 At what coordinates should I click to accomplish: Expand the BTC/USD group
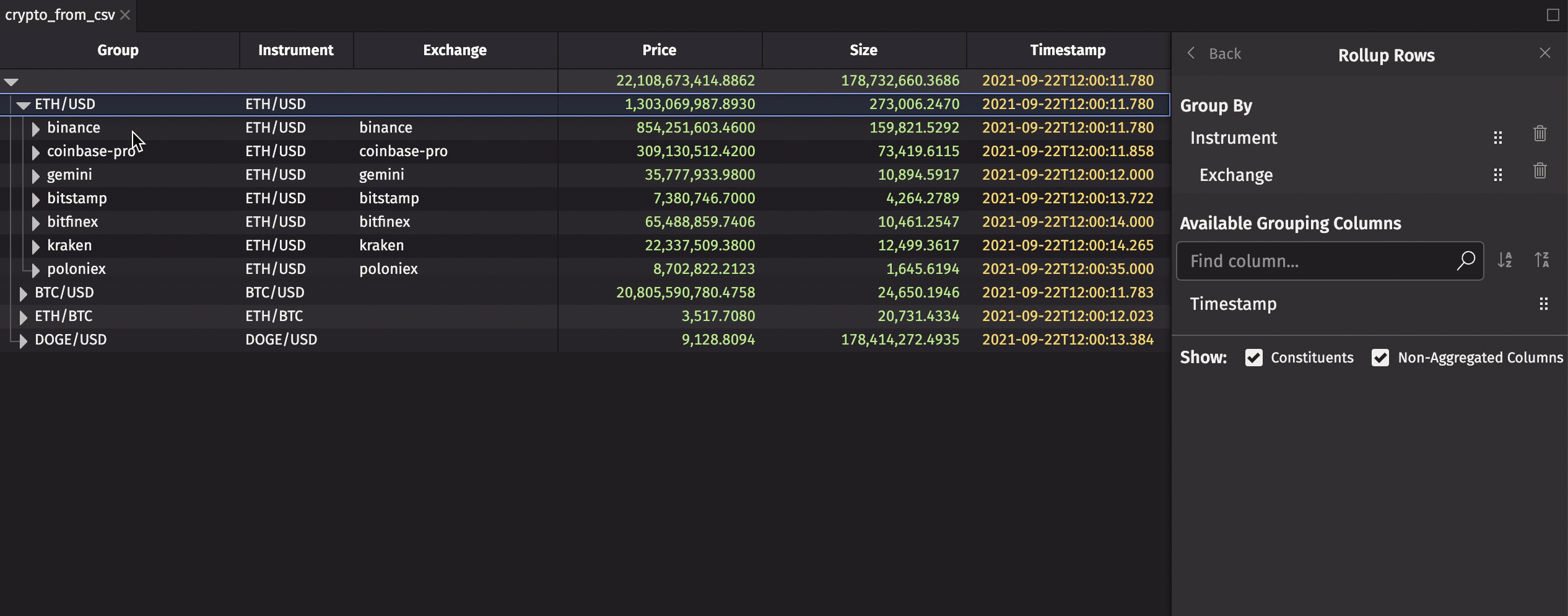[23, 292]
